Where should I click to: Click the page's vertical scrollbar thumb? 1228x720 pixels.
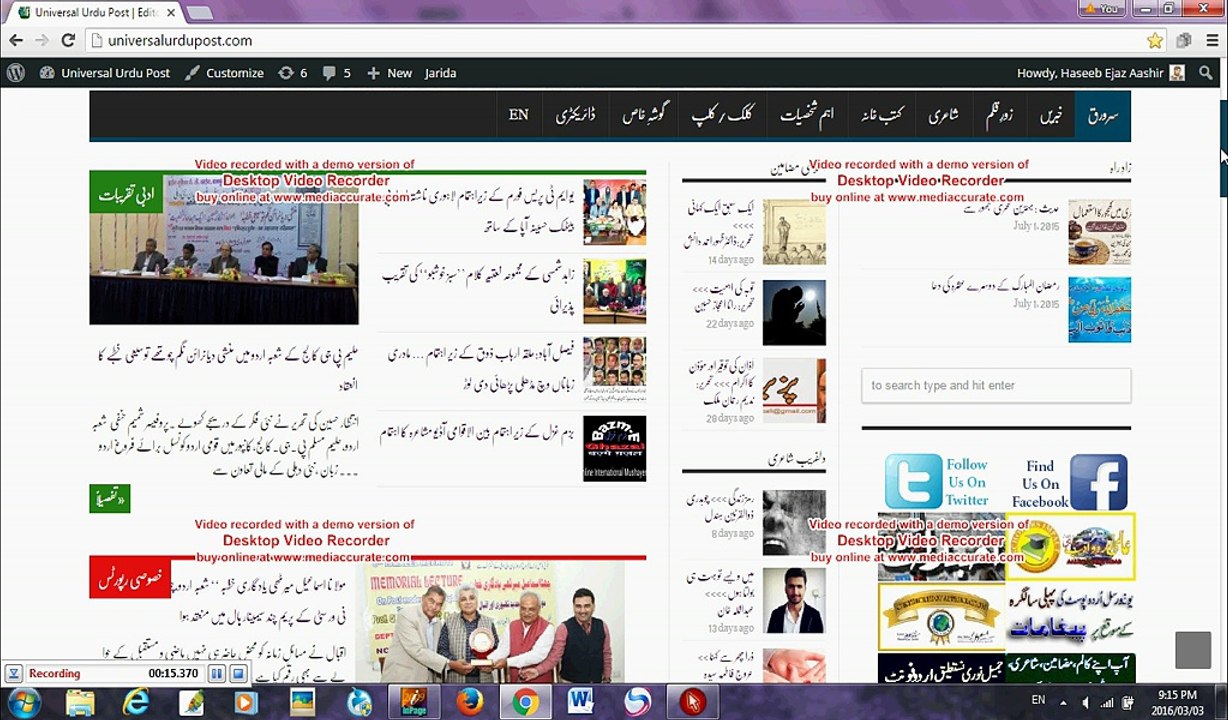pos(1222,148)
